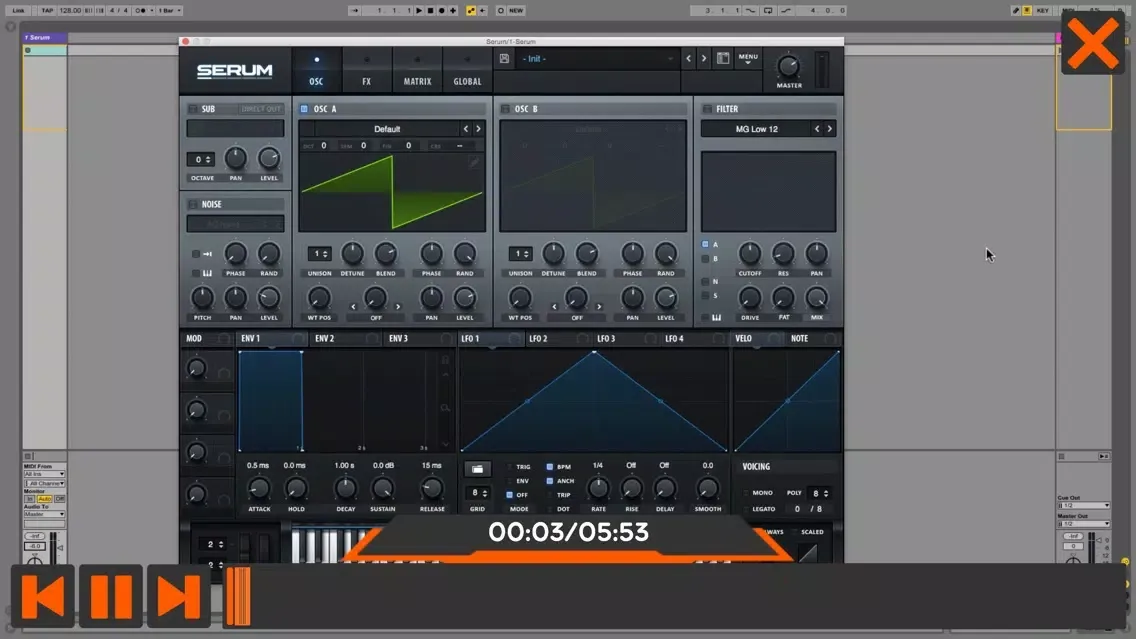Viewport: 1136px width, 639px height.
Task: Click SUB octave stepper
Action: (200, 159)
